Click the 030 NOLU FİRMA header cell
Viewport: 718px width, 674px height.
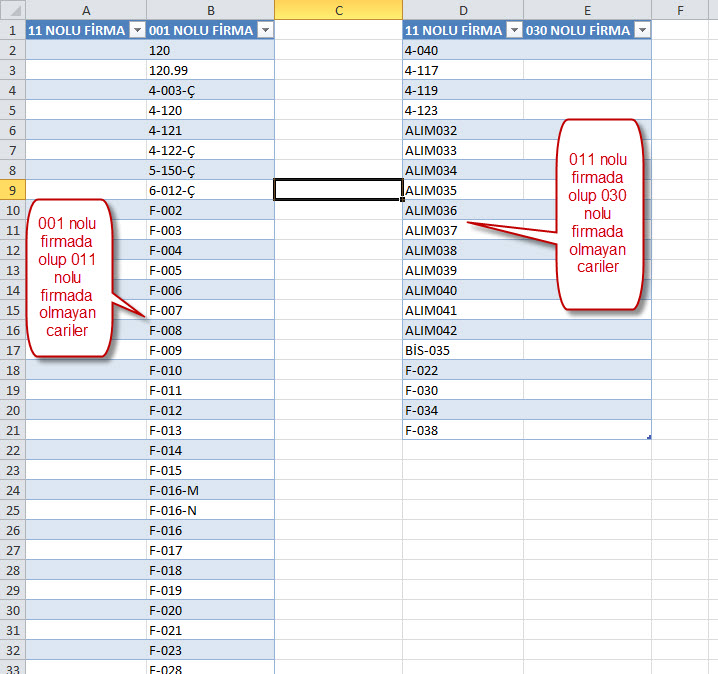tap(587, 30)
